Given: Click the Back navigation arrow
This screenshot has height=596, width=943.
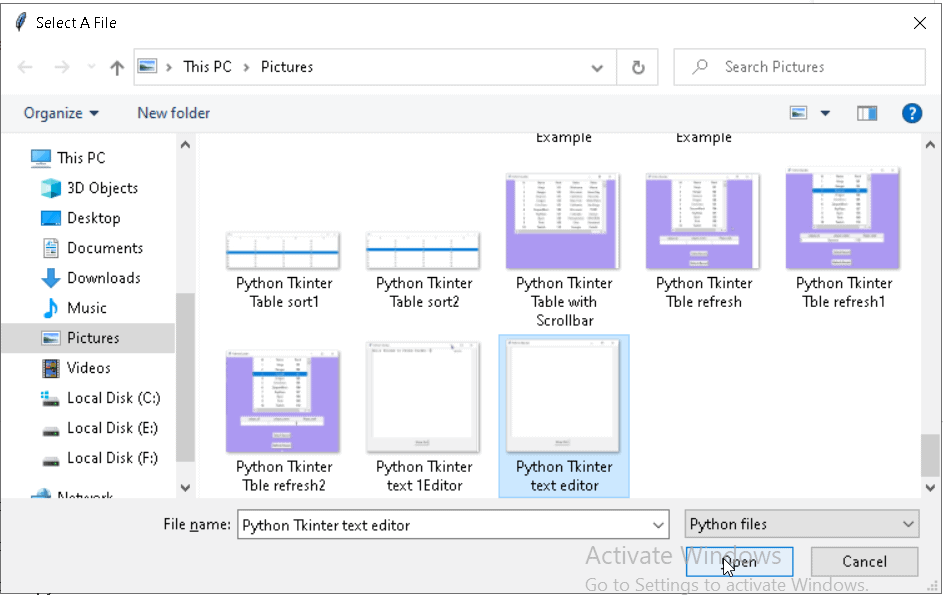Looking at the screenshot, I should [x=26, y=67].
